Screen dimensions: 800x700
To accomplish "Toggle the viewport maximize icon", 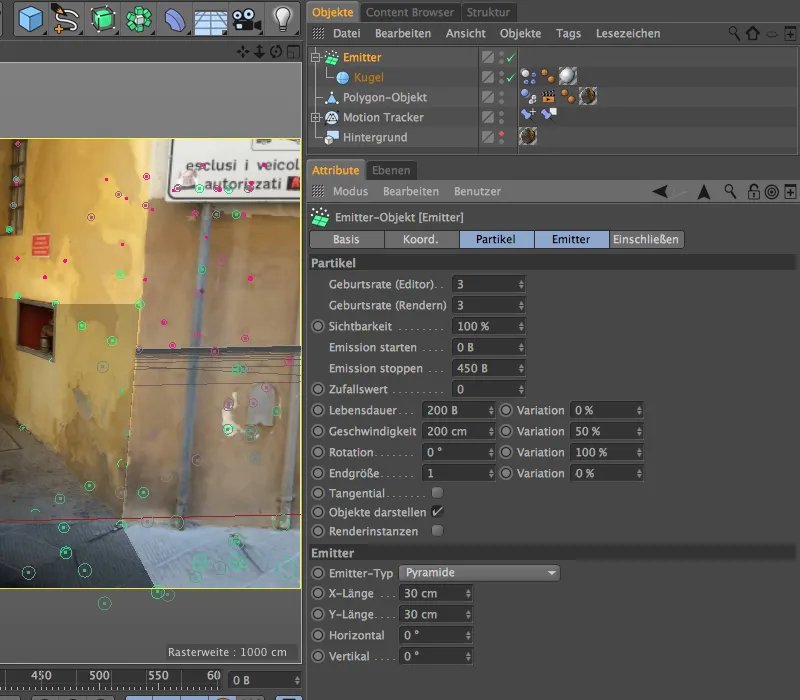I will tap(293, 52).
